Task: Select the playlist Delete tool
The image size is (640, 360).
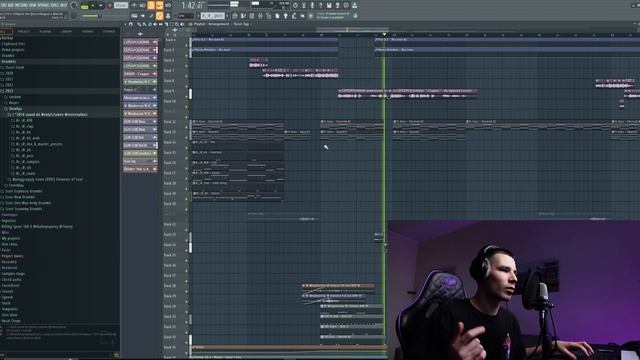Action: pos(150,24)
